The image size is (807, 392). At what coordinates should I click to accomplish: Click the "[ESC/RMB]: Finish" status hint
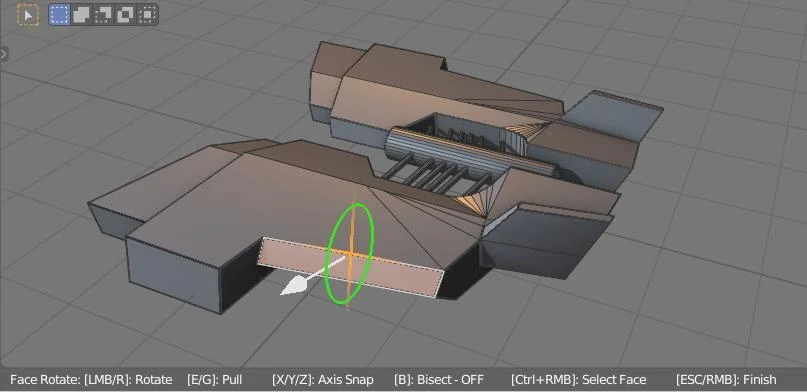click(726, 380)
